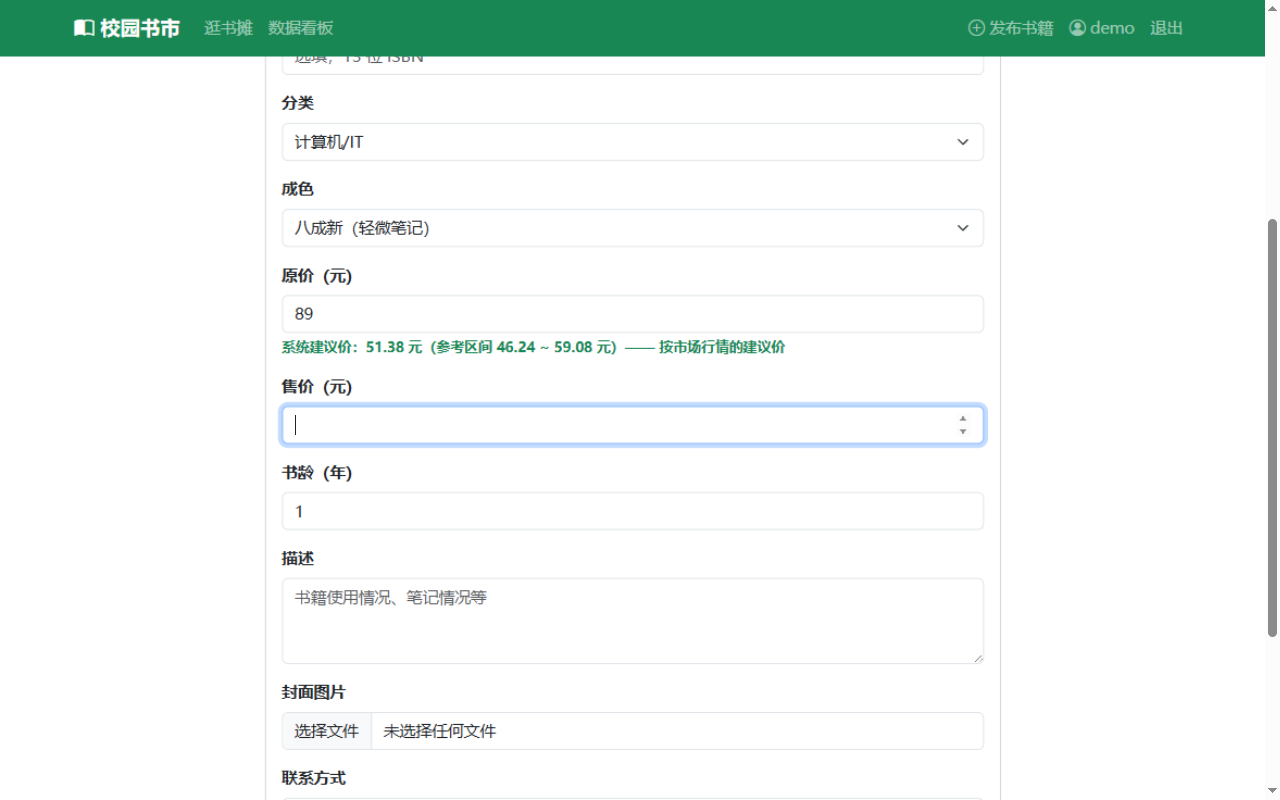Log out via 退出 link
Image resolution: width=1280 pixels, height=800 pixels.
(1166, 28)
